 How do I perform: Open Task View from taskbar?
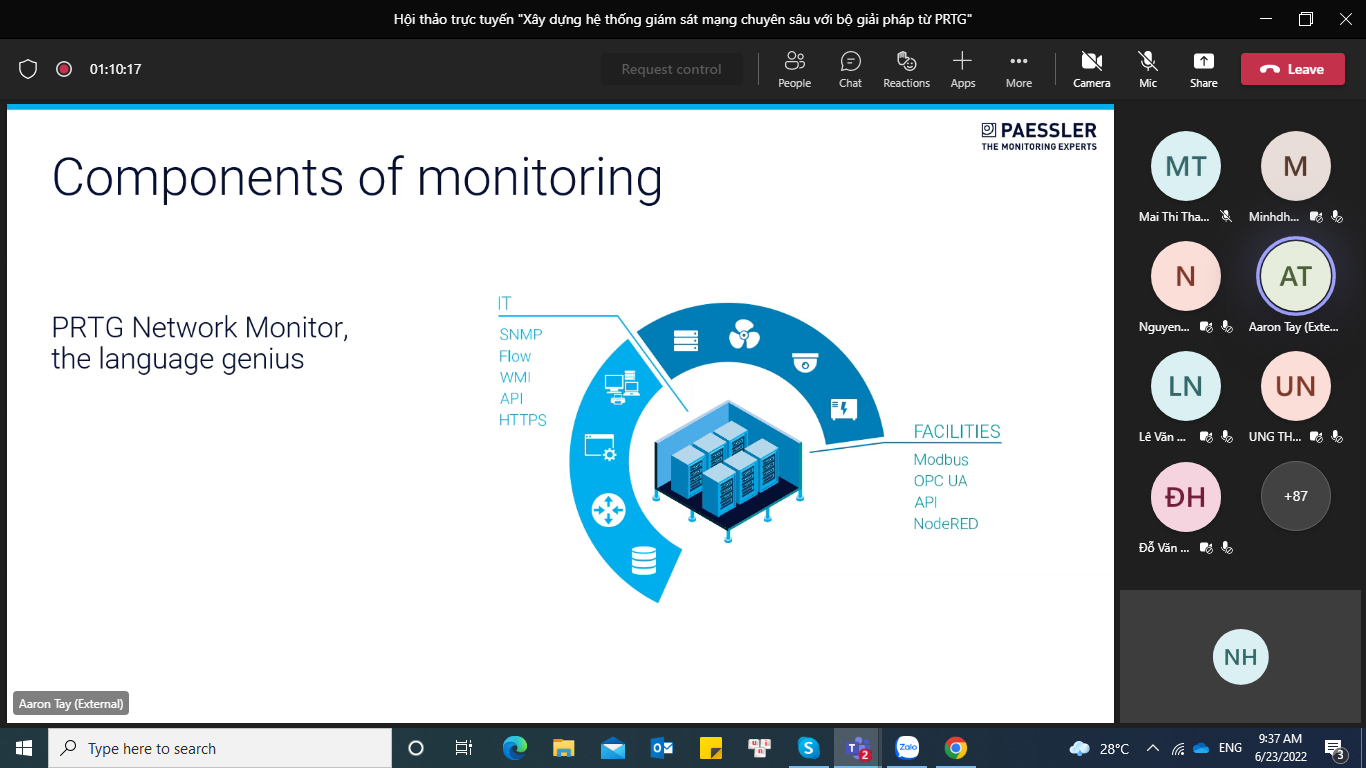pyautogui.click(x=463, y=748)
